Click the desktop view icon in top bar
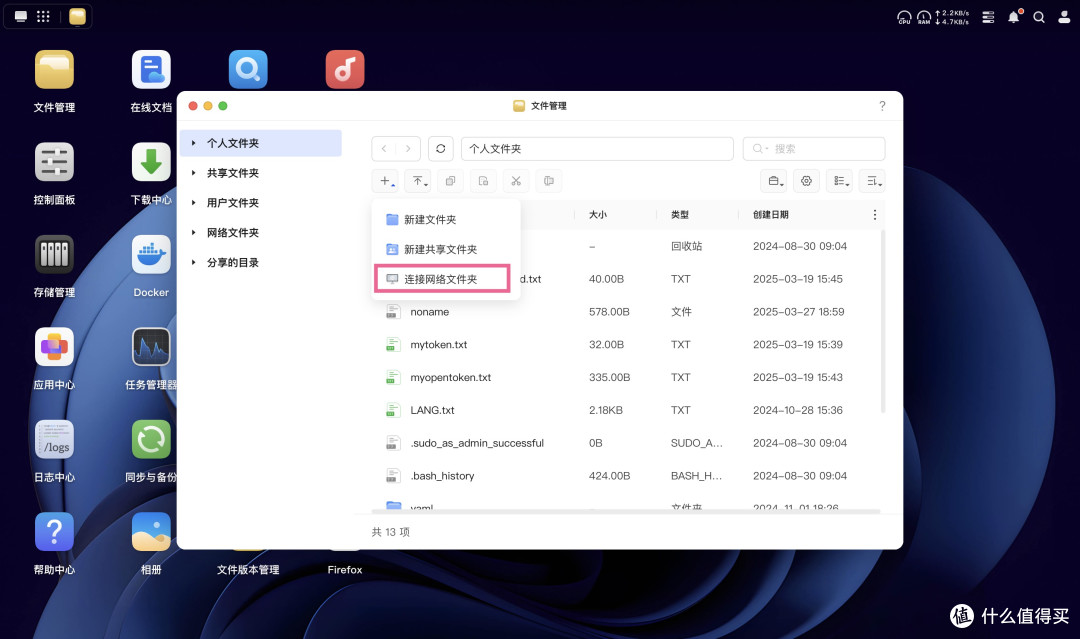1080x639 pixels. (21, 17)
